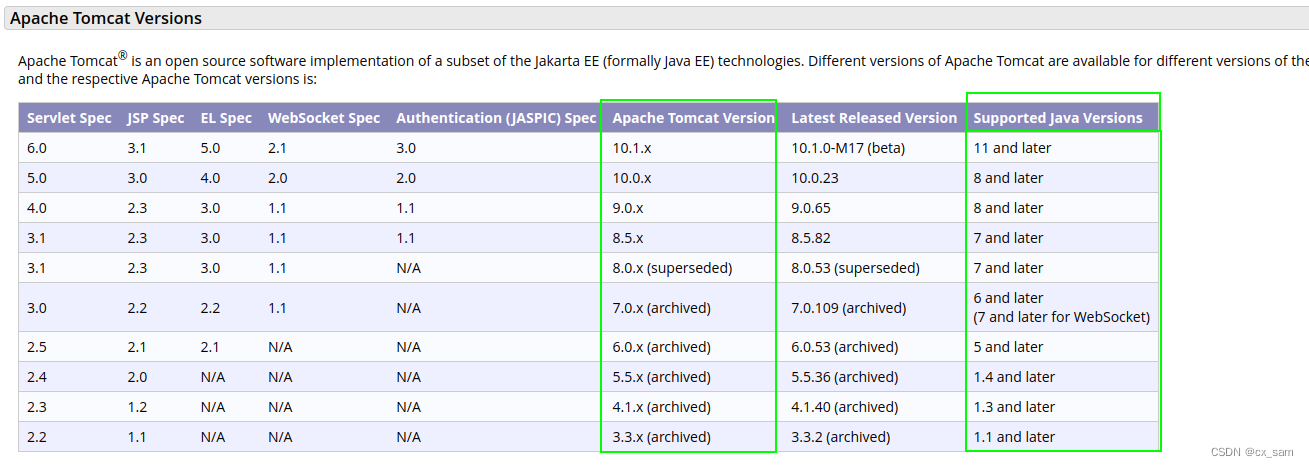Click the "4.1.40 (archived)" release cell
Viewport: 1309px width, 467px height.
(x=845, y=407)
